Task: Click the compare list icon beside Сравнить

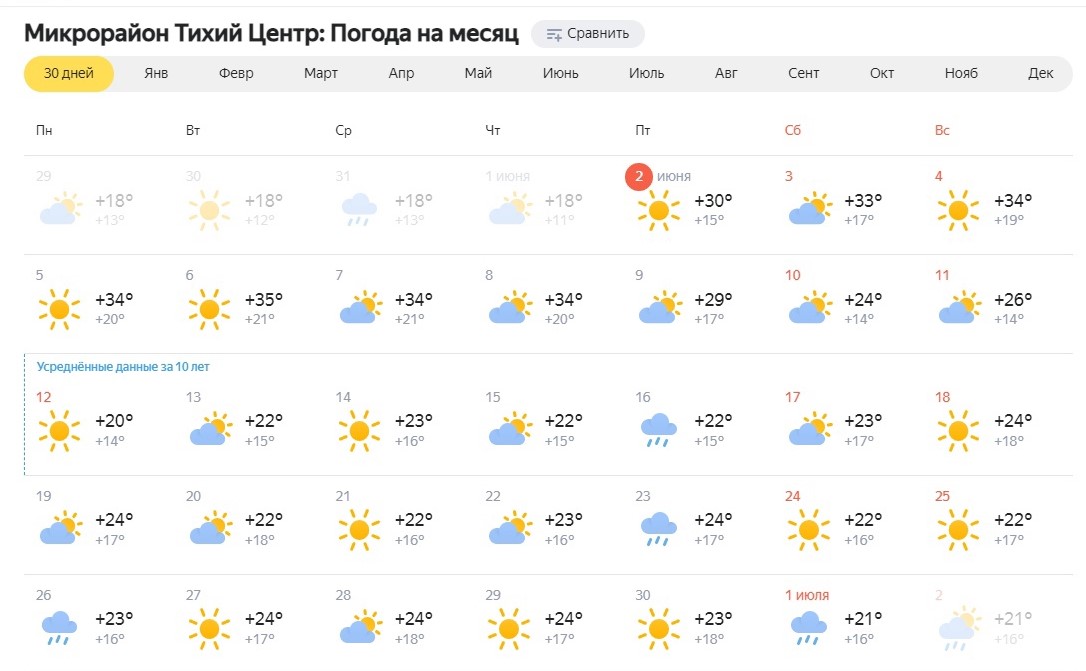Action: pos(553,35)
